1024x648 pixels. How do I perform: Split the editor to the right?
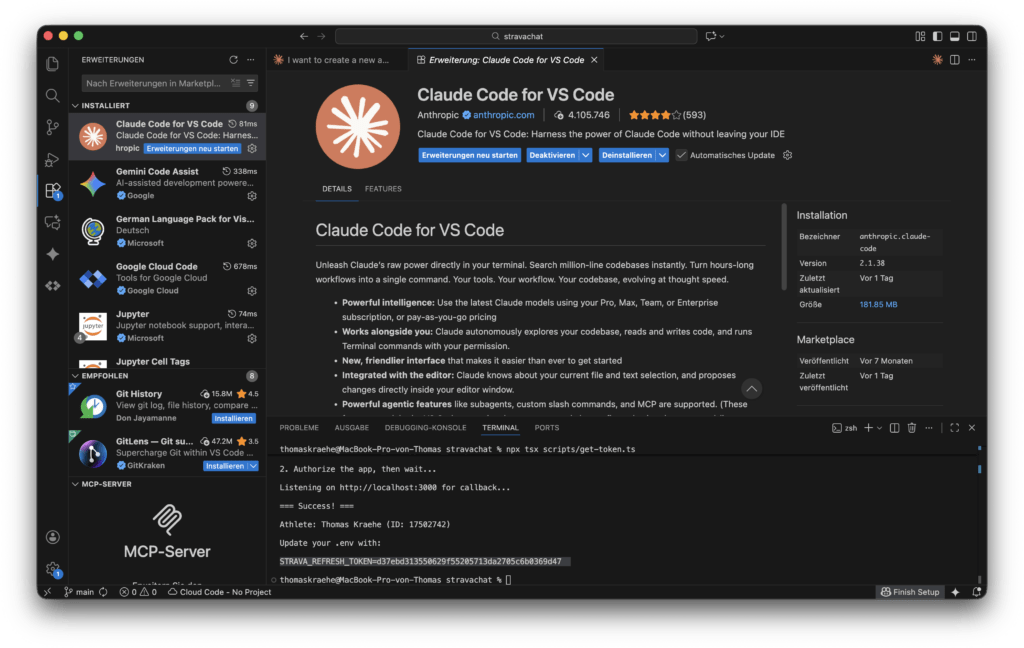point(955,59)
